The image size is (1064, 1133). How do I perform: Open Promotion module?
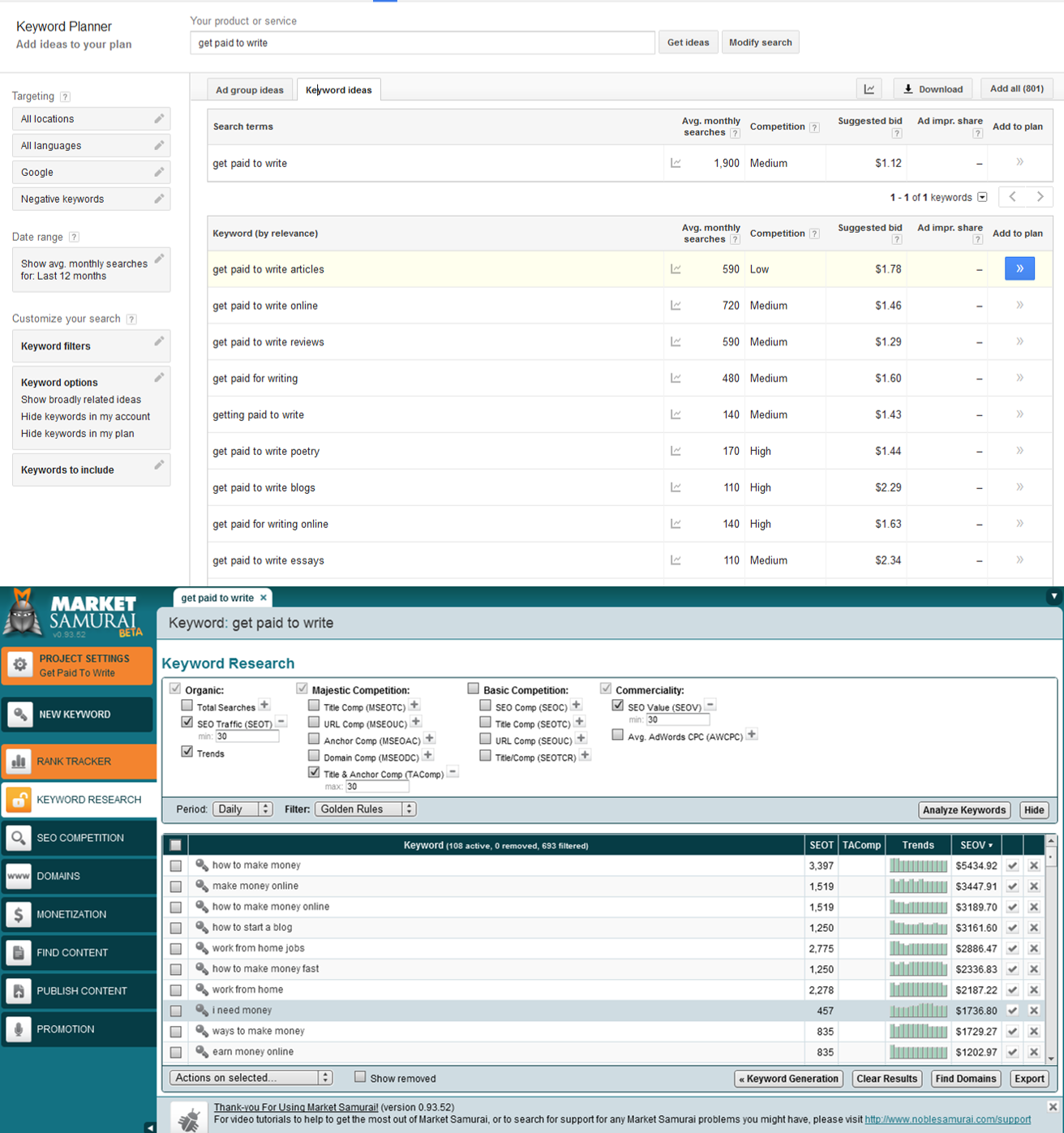tap(79, 1028)
